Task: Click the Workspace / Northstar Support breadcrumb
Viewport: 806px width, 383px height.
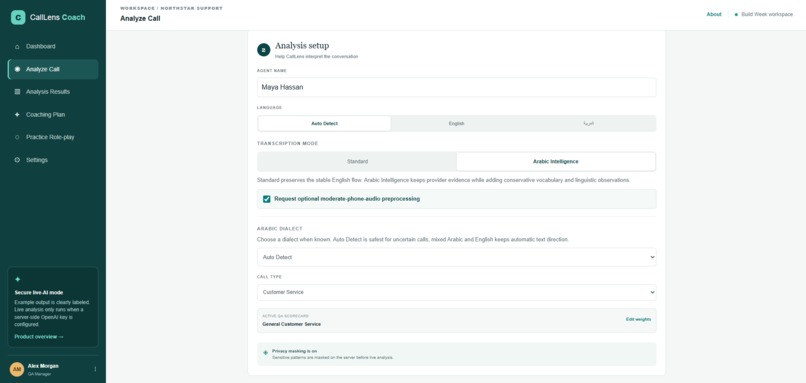Action: 171,8
